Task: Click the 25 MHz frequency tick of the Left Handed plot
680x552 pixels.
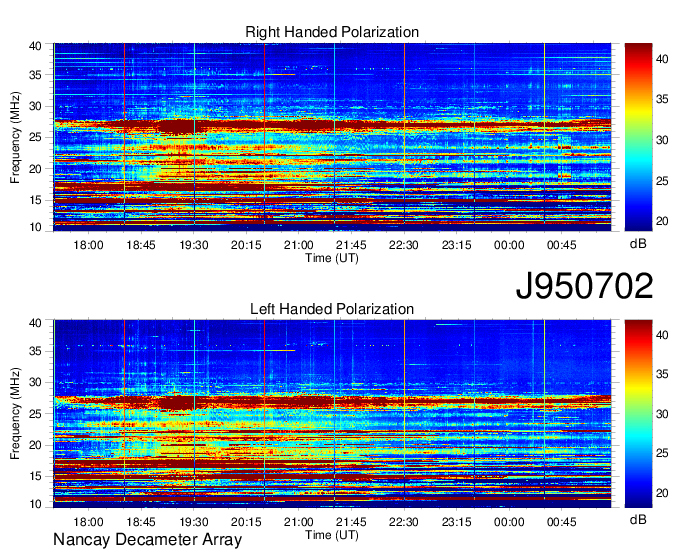Action: click(x=35, y=414)
